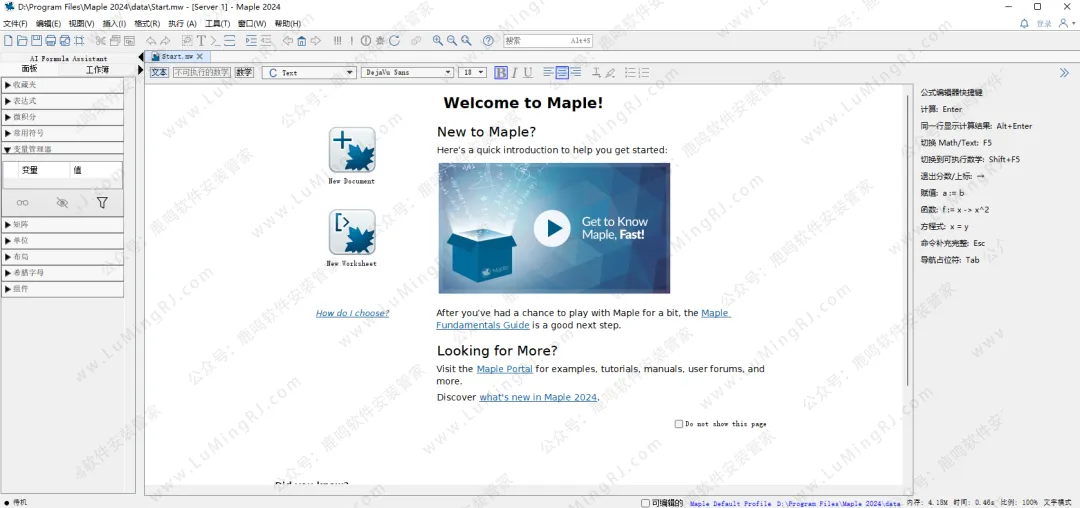Insert plain text with the T icon
1080x508 pixels.
(x=201, y=41)
